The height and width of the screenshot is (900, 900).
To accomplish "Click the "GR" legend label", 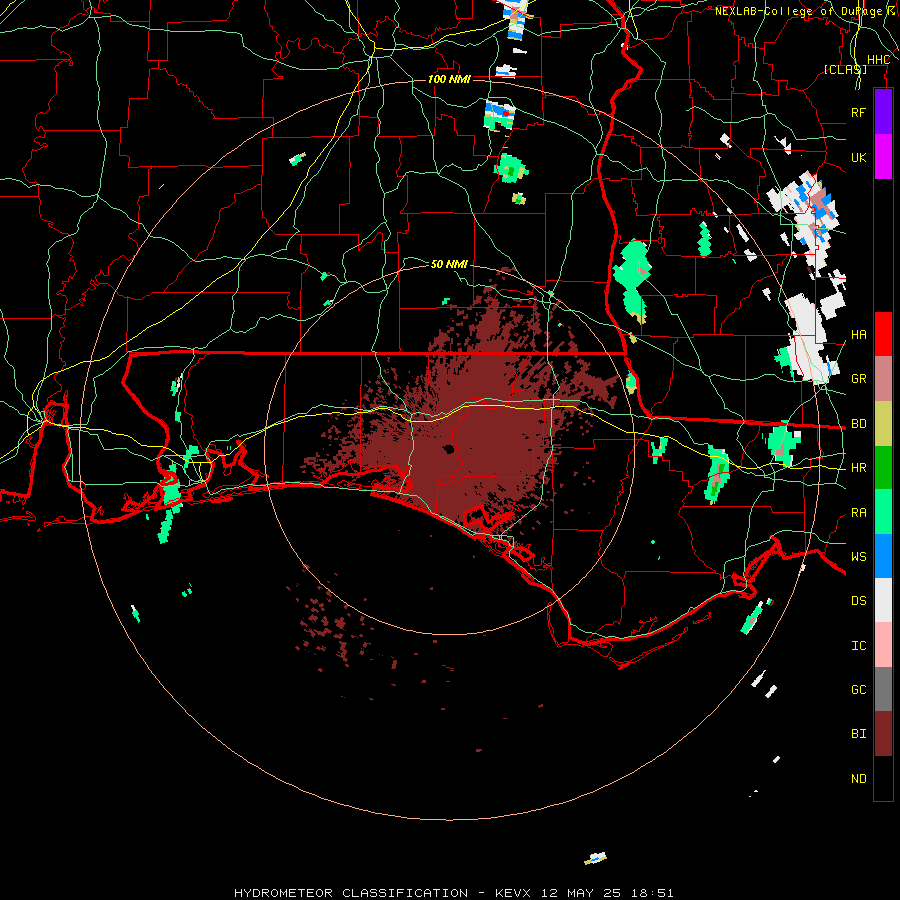I will pyautogui.click(x=859, y=379).
